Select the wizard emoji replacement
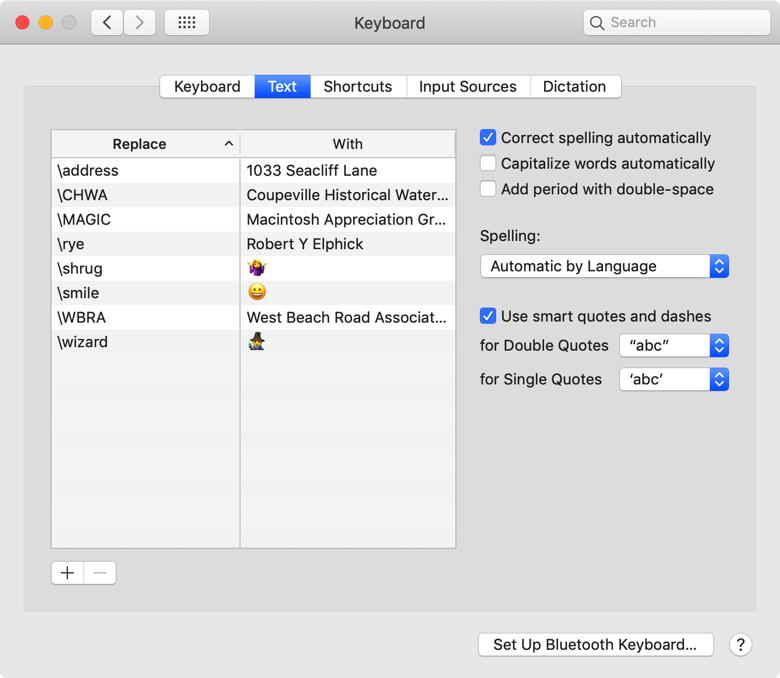Viewport: 780px width, 678px height. pyautogui.click(x=257, y=342)
